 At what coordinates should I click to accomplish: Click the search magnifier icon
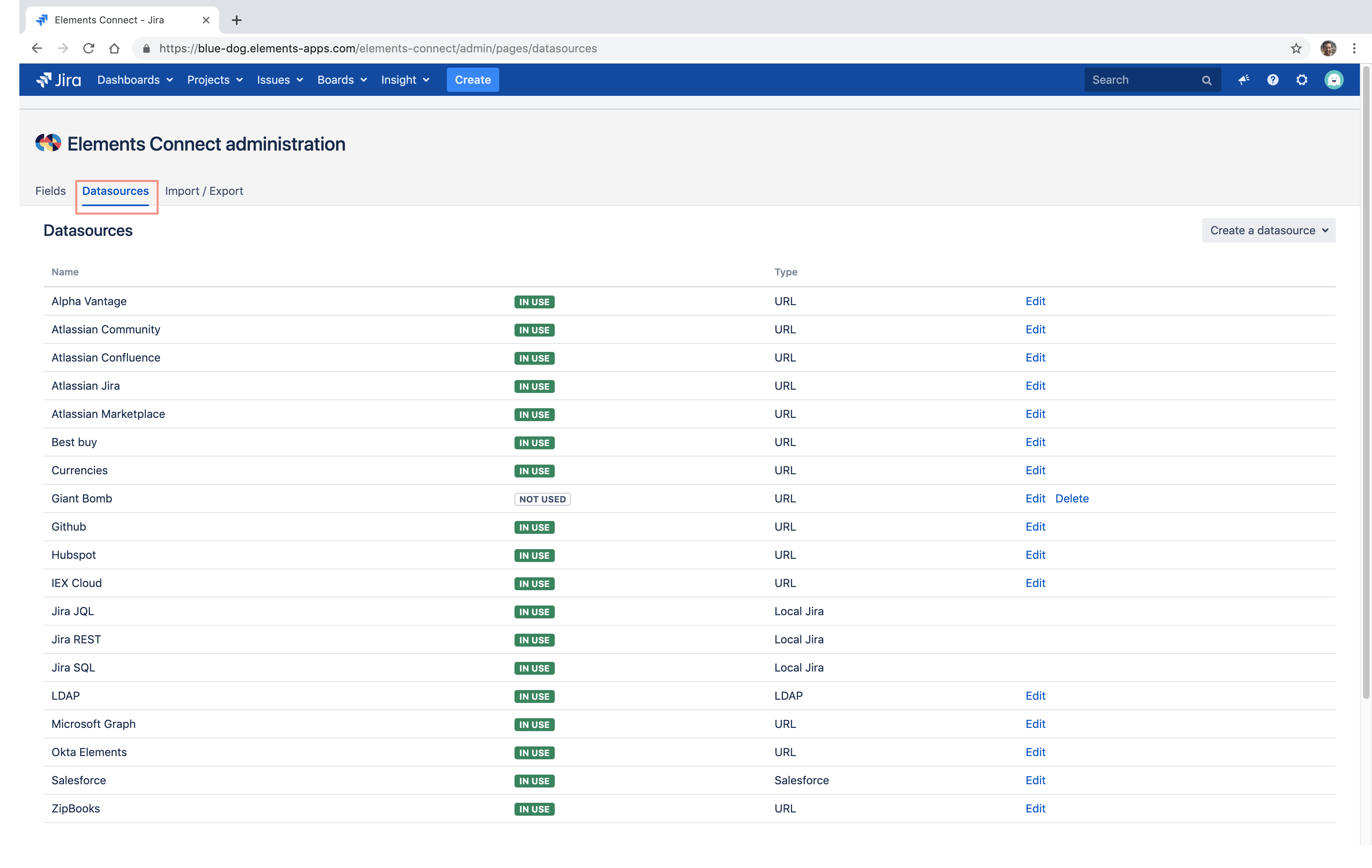click(1207, 81)
